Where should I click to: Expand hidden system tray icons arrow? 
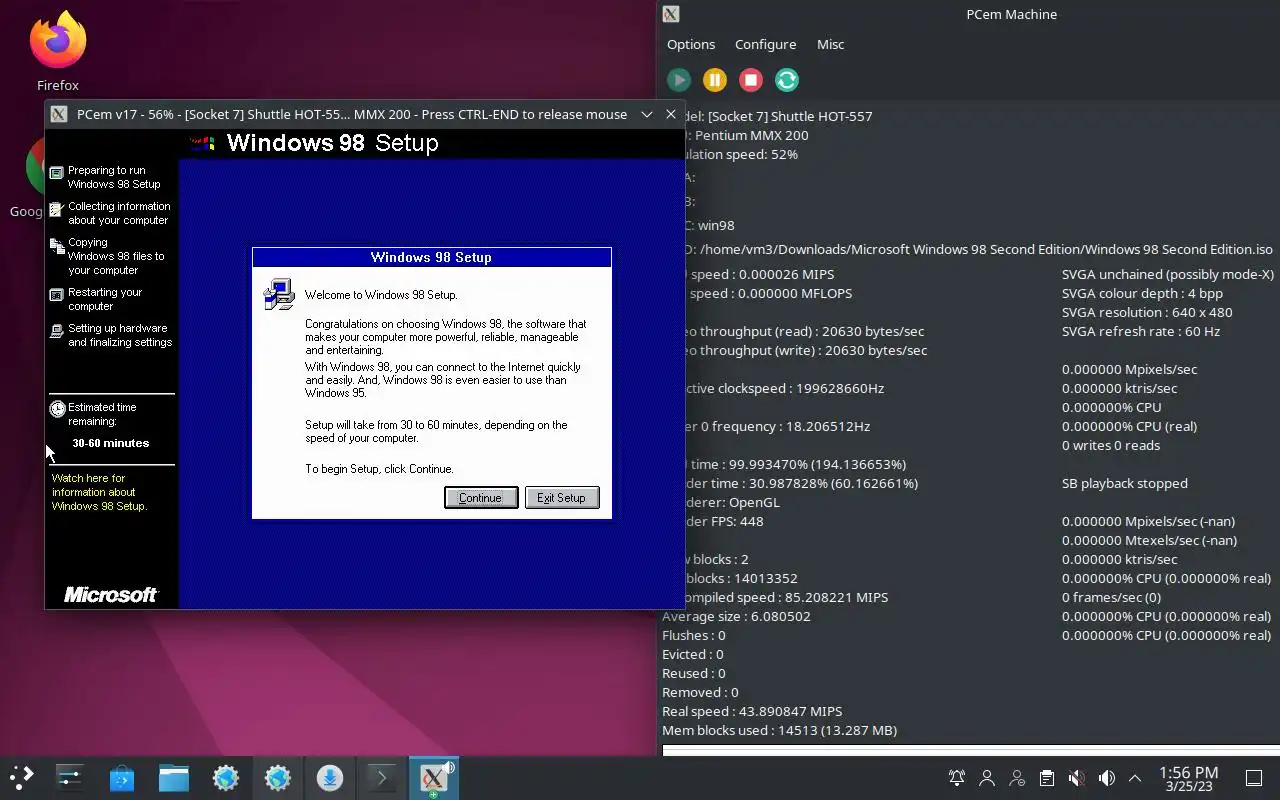(1135, 778)
